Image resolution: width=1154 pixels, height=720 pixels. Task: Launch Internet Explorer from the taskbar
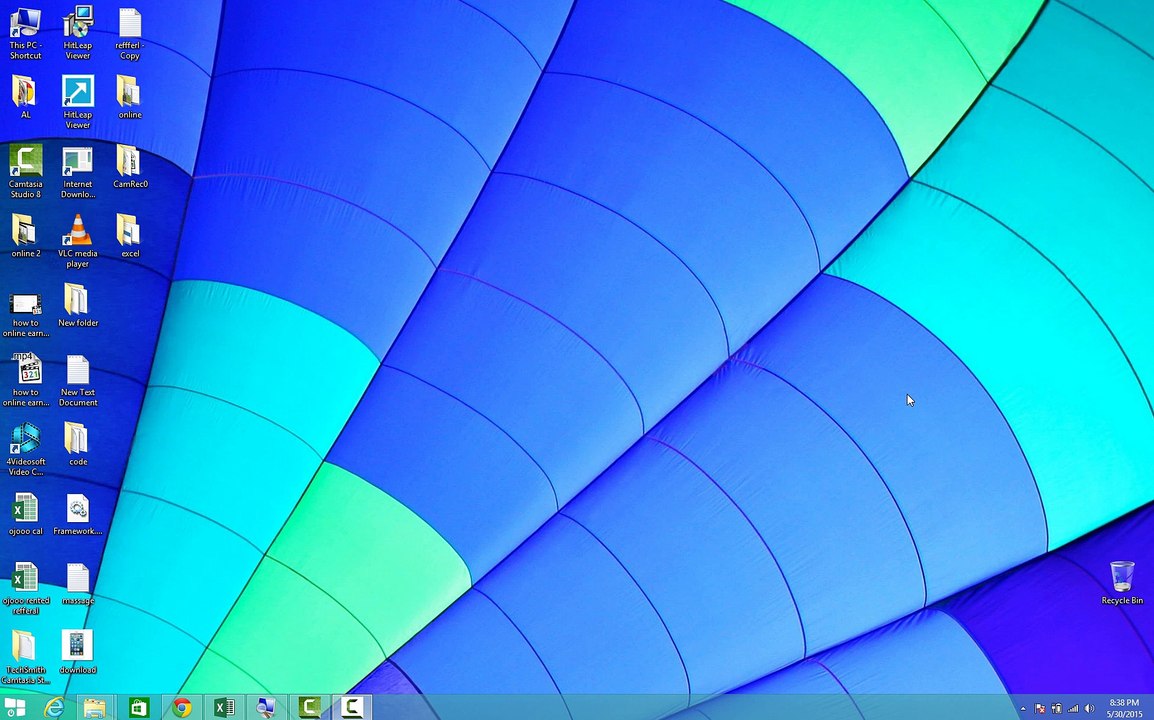click(x=54, y=708)
